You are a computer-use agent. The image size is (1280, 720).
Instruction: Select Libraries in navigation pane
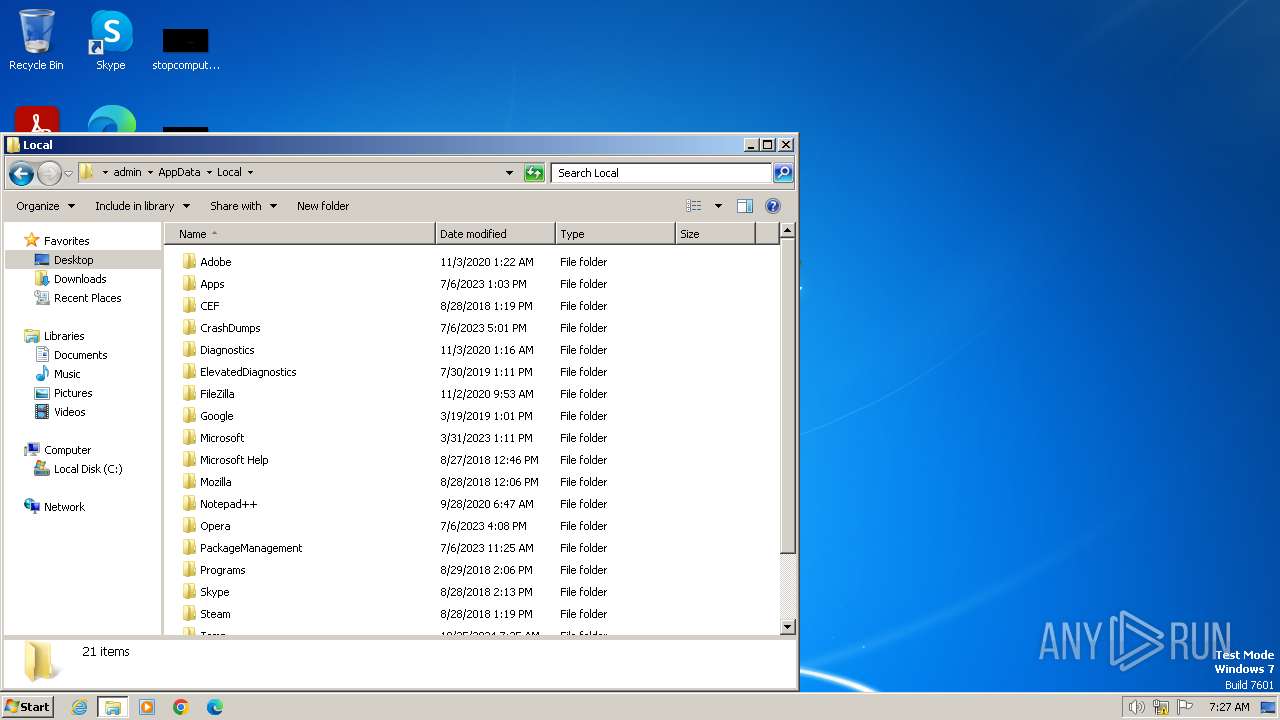[x=64, y=336]
